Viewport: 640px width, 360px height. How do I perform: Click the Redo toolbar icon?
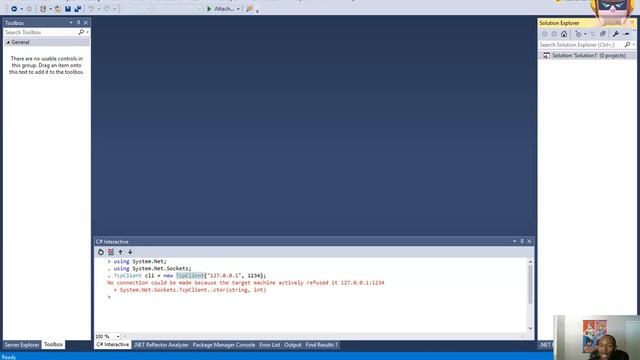107,9
